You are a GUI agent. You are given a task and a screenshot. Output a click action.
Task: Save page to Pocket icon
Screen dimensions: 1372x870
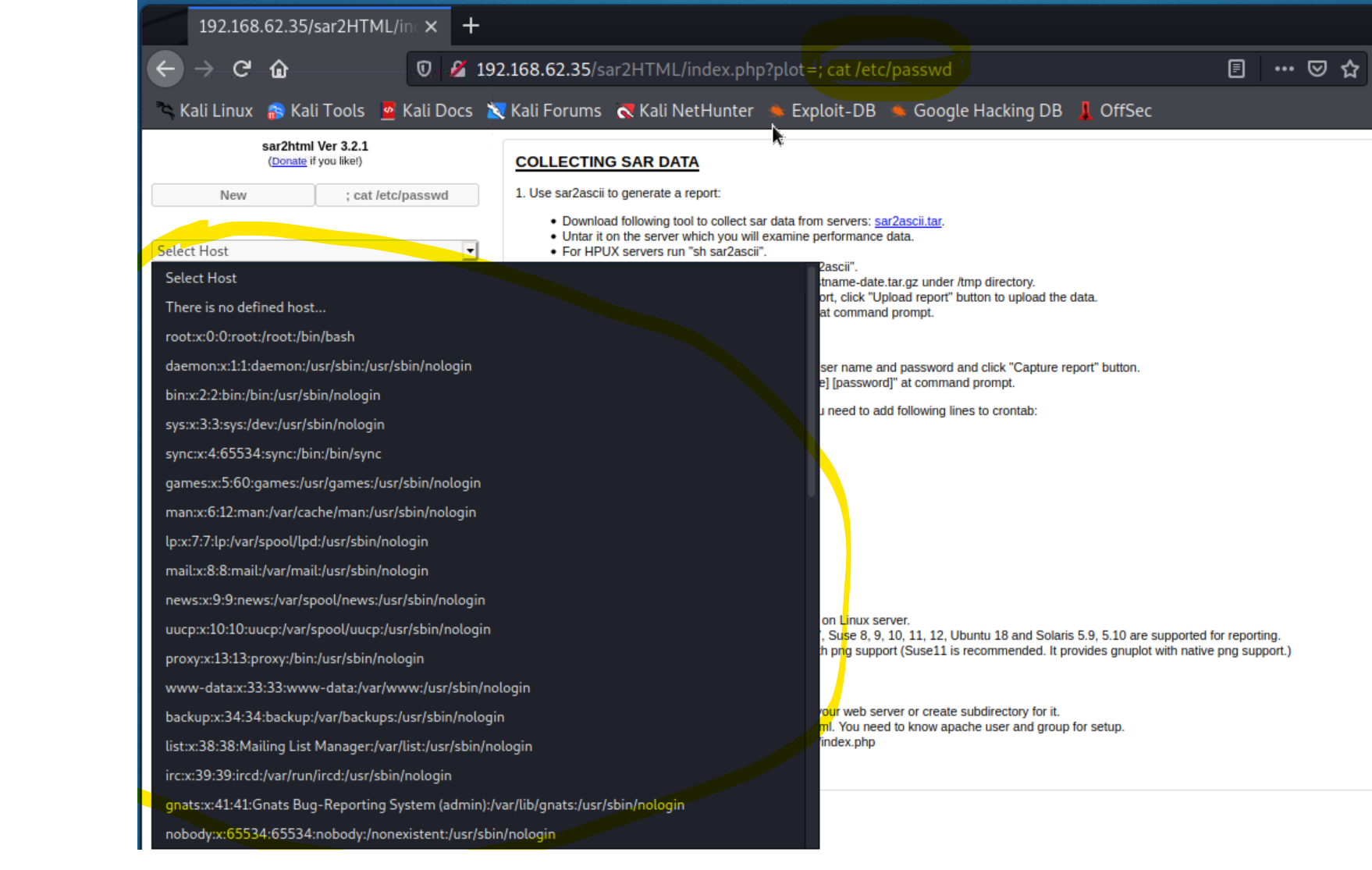coord(1317,69)
